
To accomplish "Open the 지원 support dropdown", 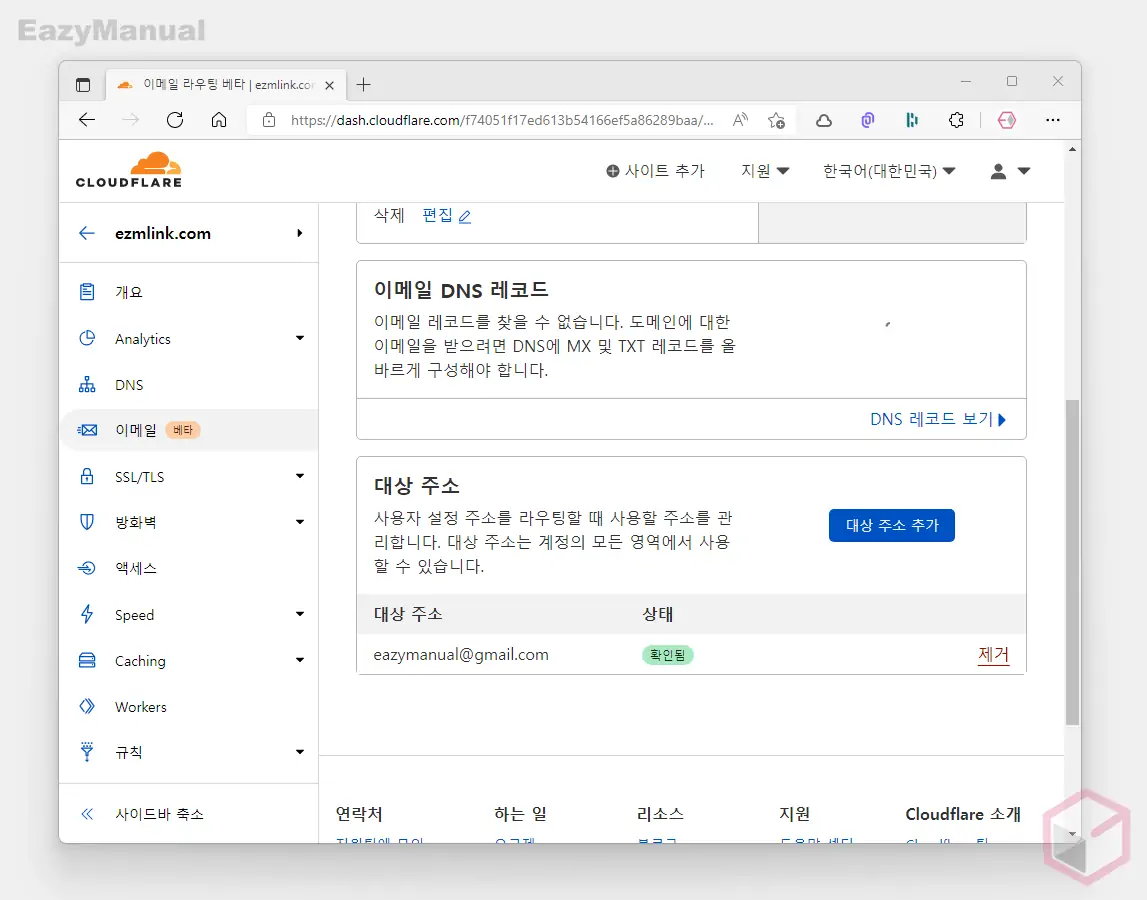I will pos(765,171).
